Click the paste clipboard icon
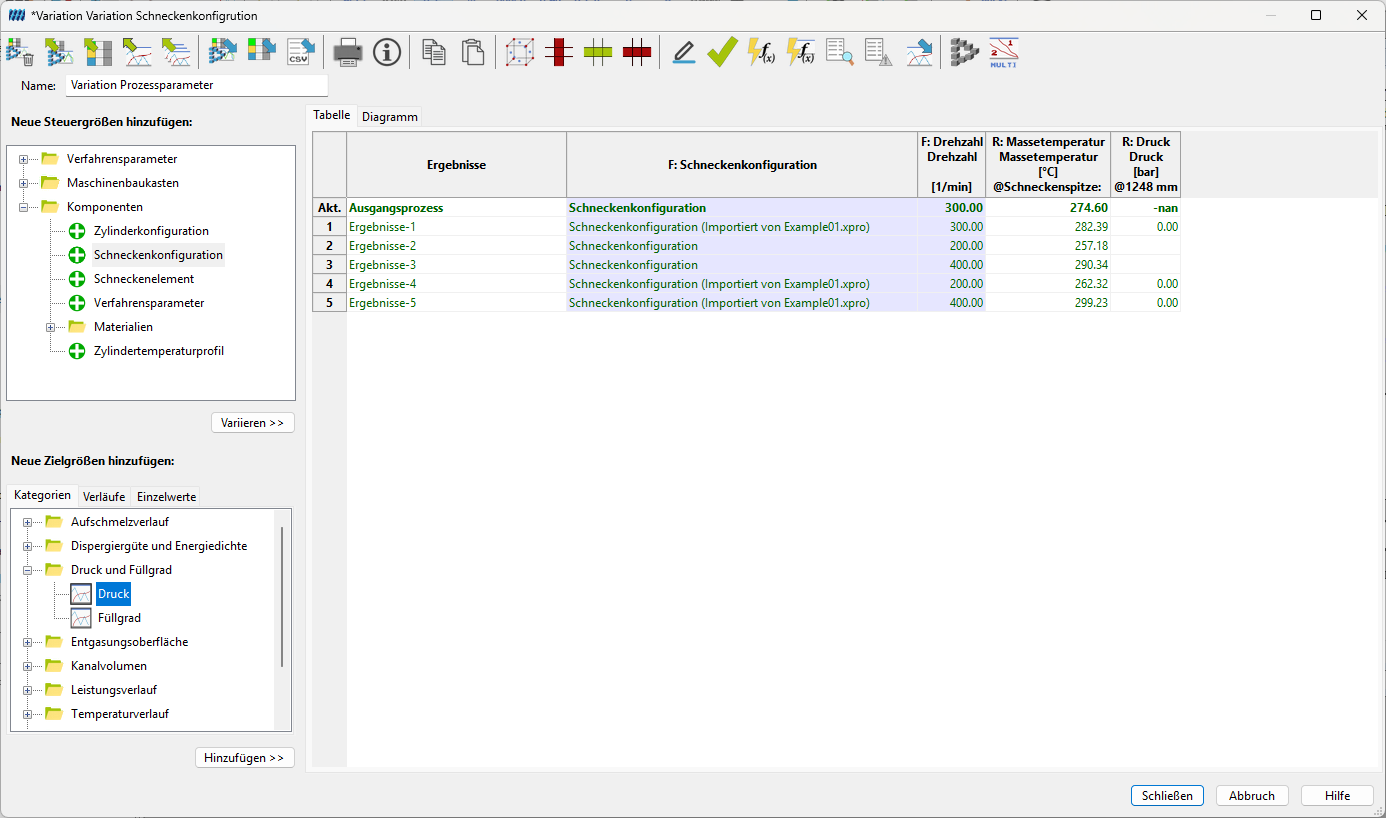This screenshot has height=818, width=1386. 473,52
